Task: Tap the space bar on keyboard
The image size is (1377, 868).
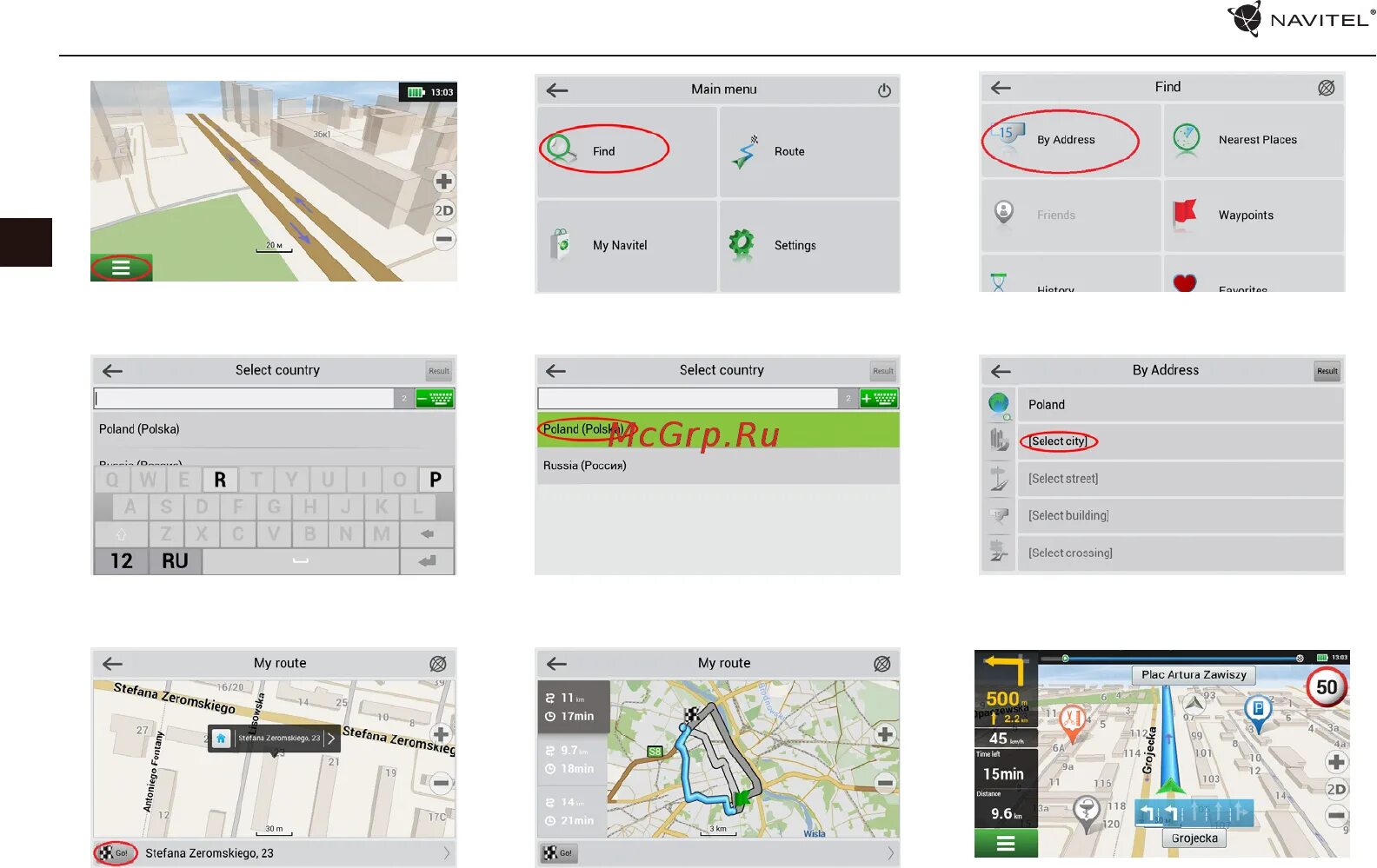Action: (301, 561)
